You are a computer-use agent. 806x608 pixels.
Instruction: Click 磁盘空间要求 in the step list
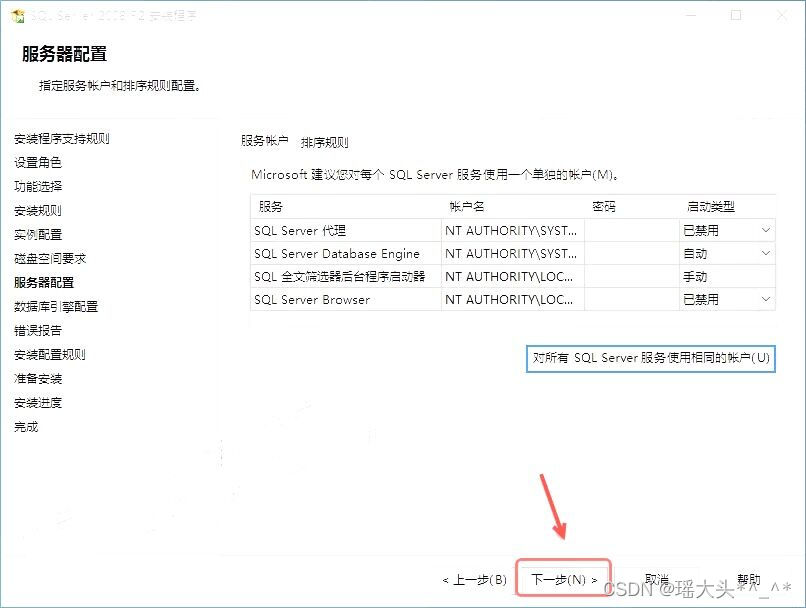50,259
